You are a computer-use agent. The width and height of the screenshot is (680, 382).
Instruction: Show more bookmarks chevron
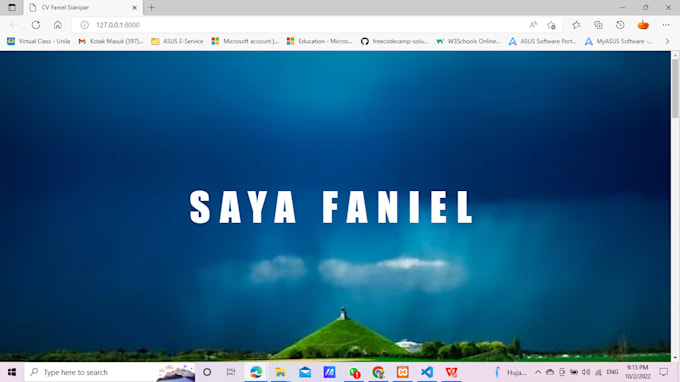click(667, 41)
